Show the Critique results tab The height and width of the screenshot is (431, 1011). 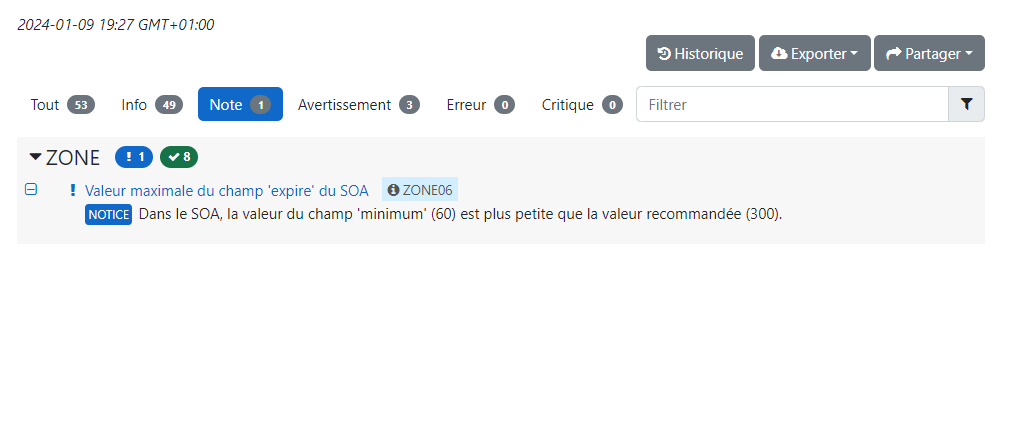pos(582,104)
